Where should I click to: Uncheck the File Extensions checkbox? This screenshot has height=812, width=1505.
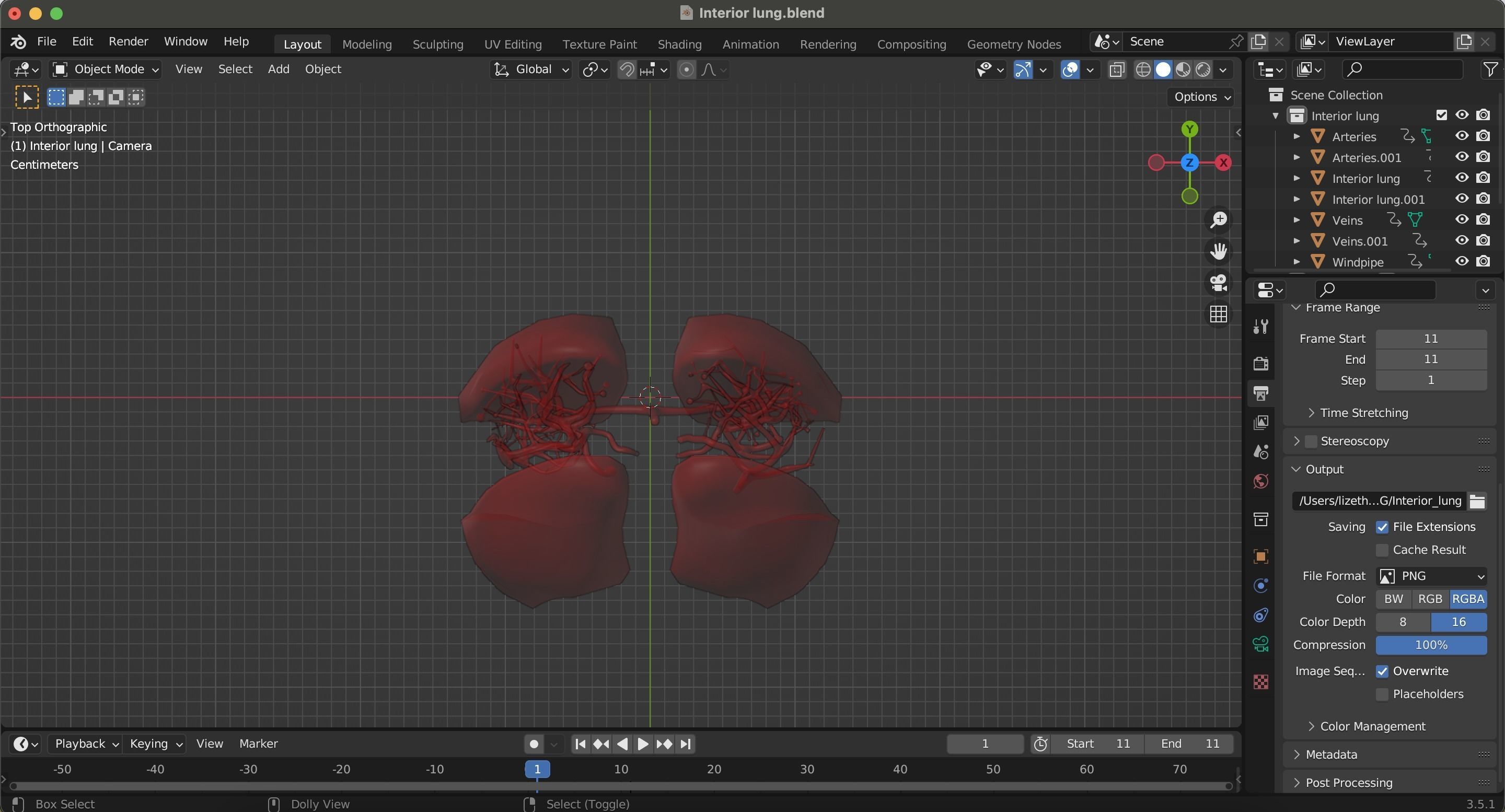(1382, 527)
